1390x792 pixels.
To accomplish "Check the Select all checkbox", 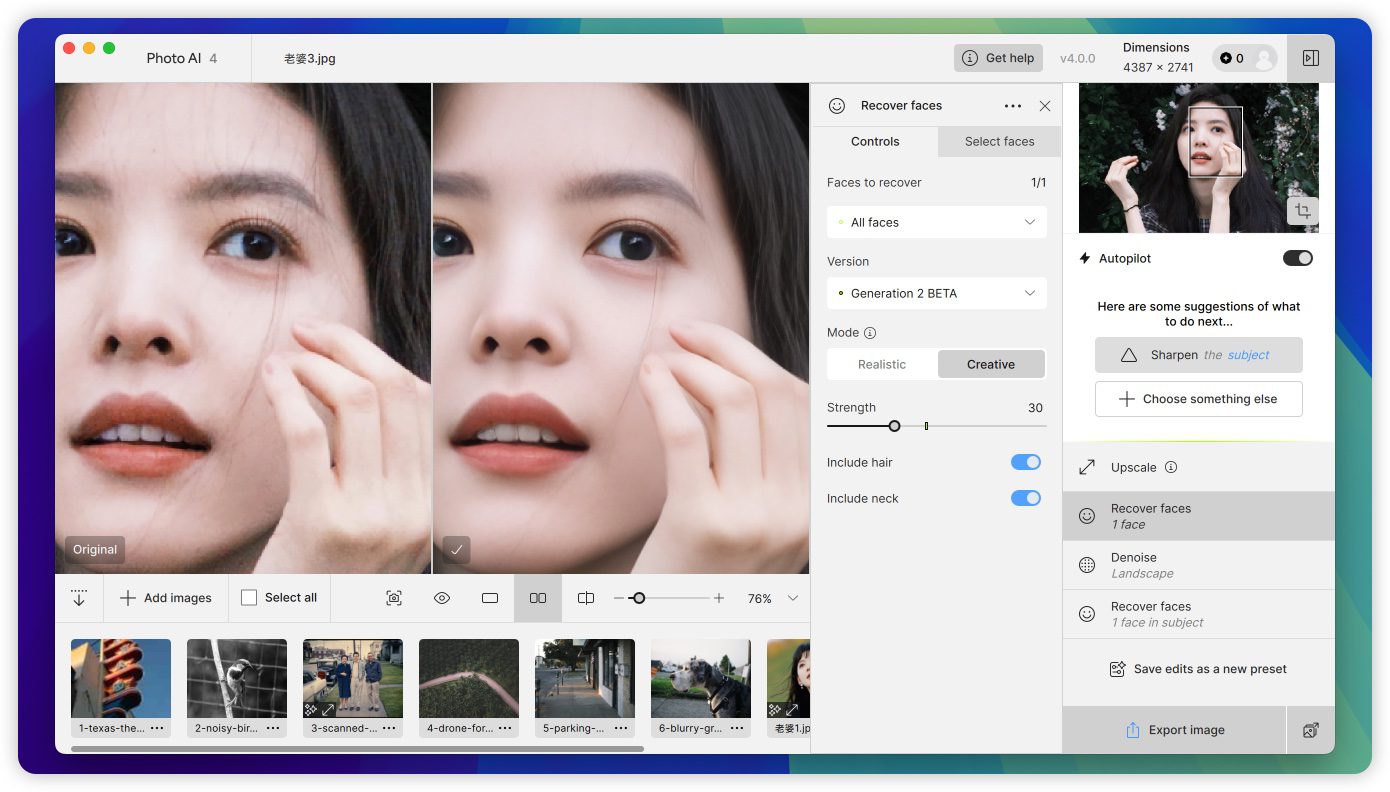I will point(249,598).
